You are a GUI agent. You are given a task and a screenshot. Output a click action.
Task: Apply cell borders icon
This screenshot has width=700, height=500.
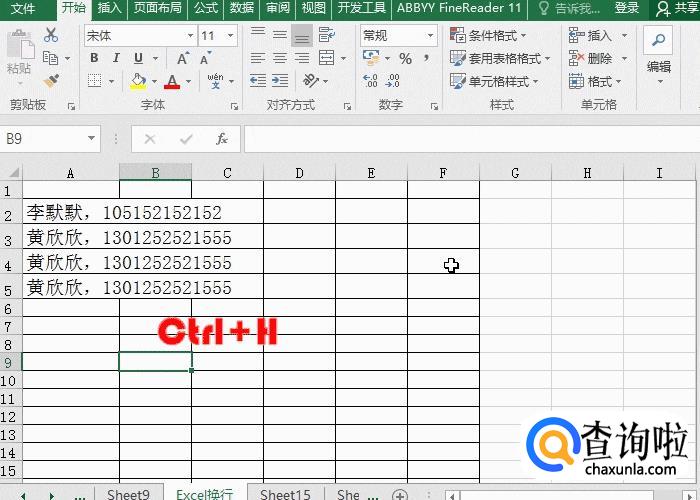click(x=95, y=81)
